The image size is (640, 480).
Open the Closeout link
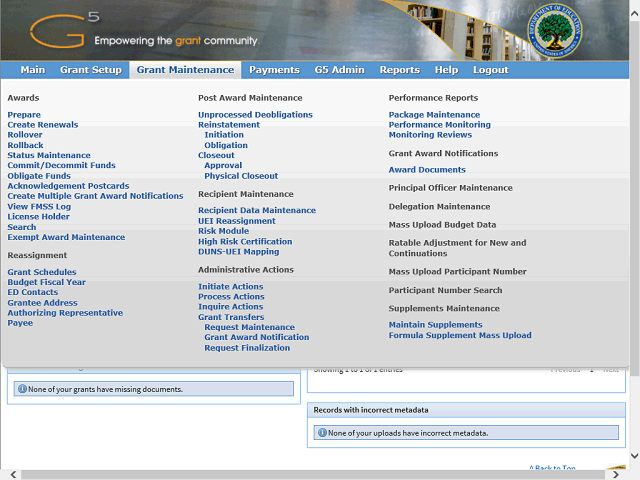point(216,155)
